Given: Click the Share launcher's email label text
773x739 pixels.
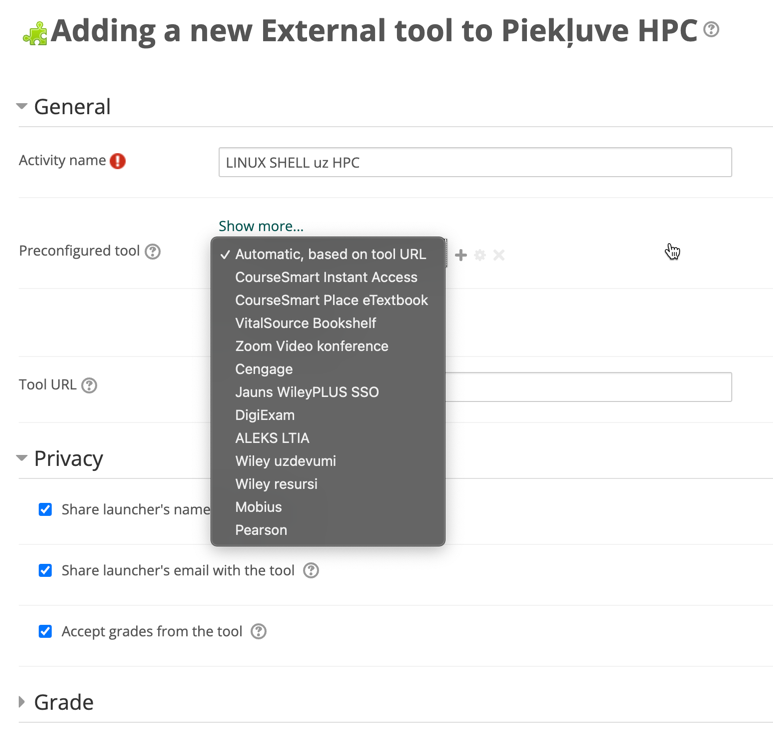Looking at the screenshot, I should pyautogui.click(x=178, y=570).
